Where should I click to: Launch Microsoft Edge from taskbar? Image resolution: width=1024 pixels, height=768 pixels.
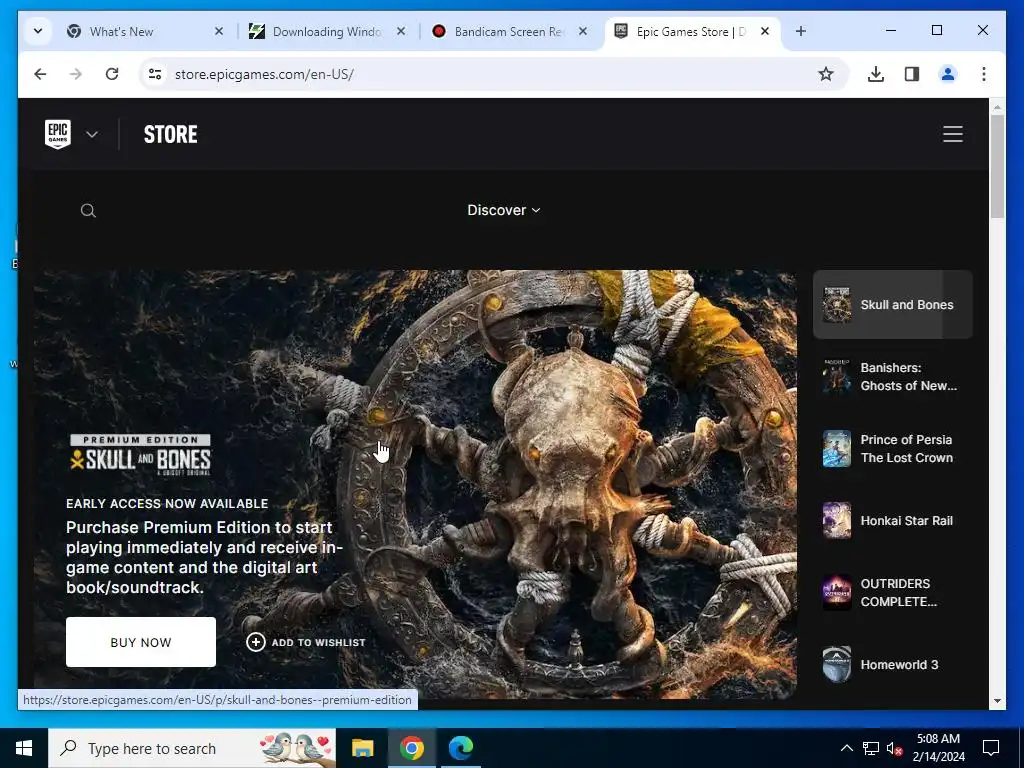[x=460, y=748]
